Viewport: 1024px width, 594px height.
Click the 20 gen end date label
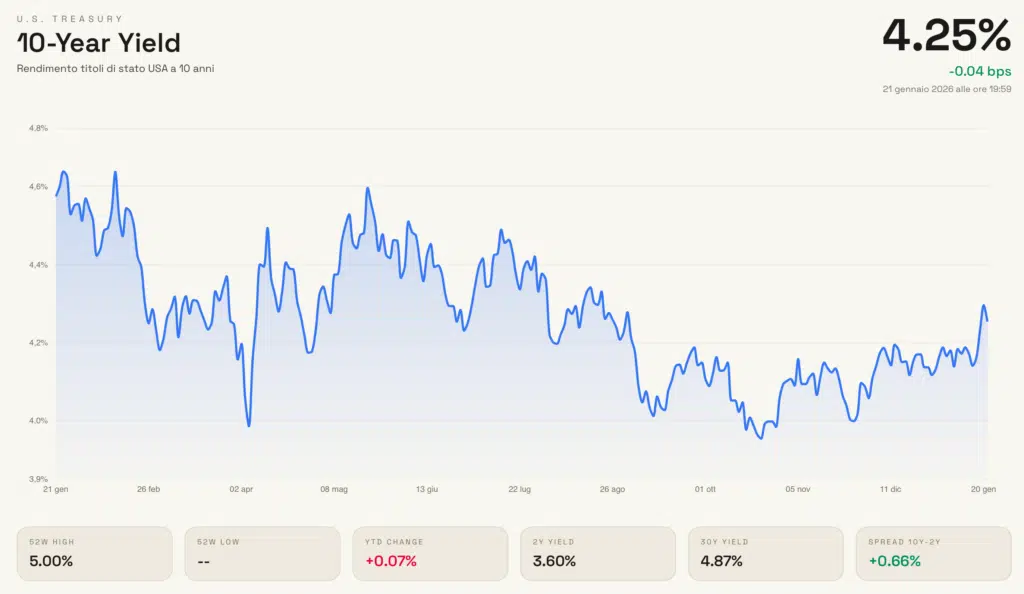(x=983, y=489)
